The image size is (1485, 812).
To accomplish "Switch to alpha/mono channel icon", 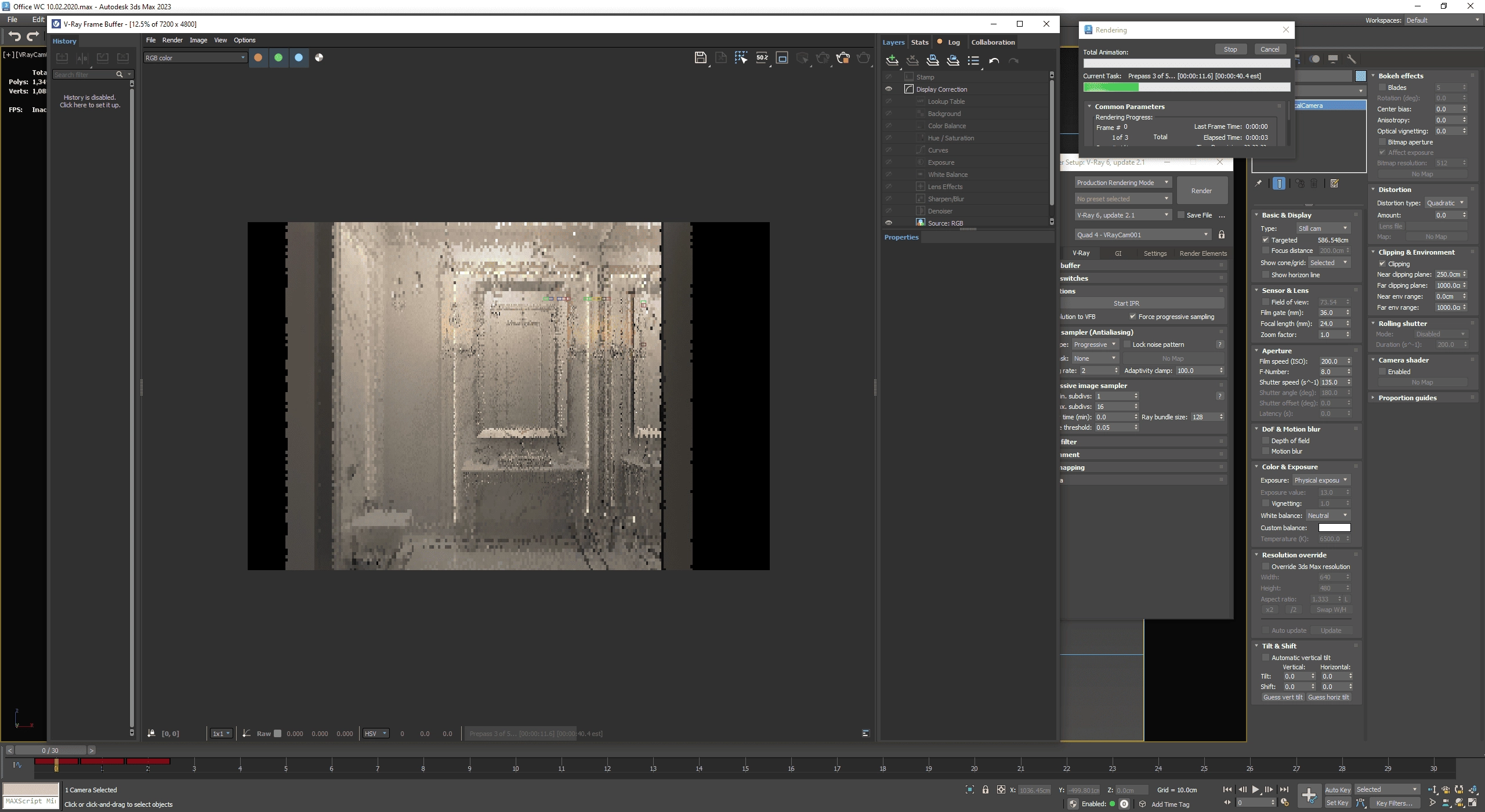I will tap(319, 57).
